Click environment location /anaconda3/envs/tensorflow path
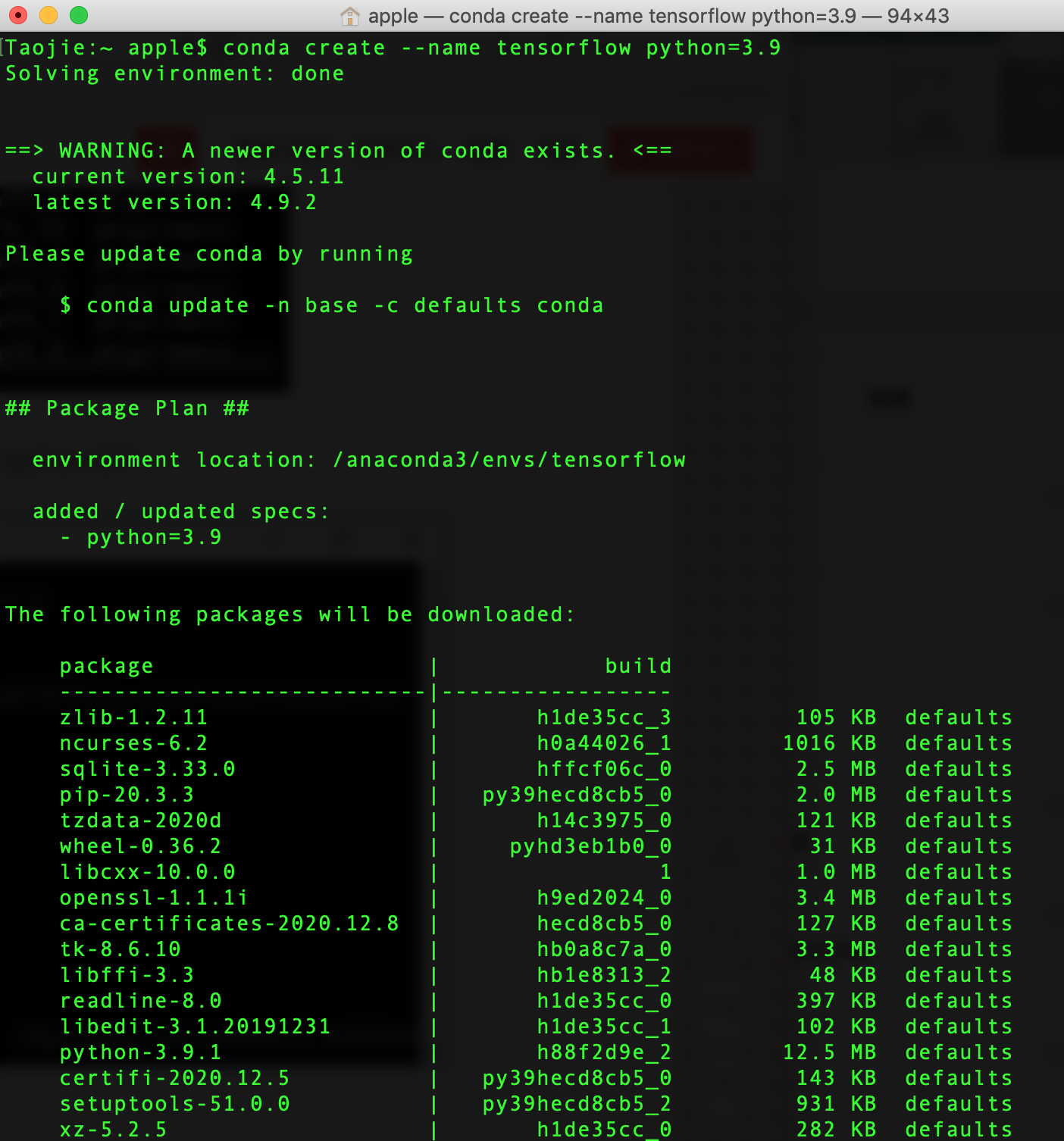The width and height of the screenshot is (1064, 1141). tap(509, 460)
